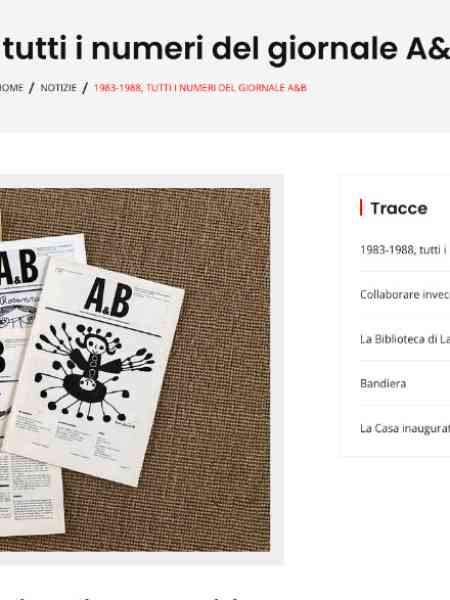
Task: Click the A&B logo on the rear magazine
Action: [x=19, y=267]
